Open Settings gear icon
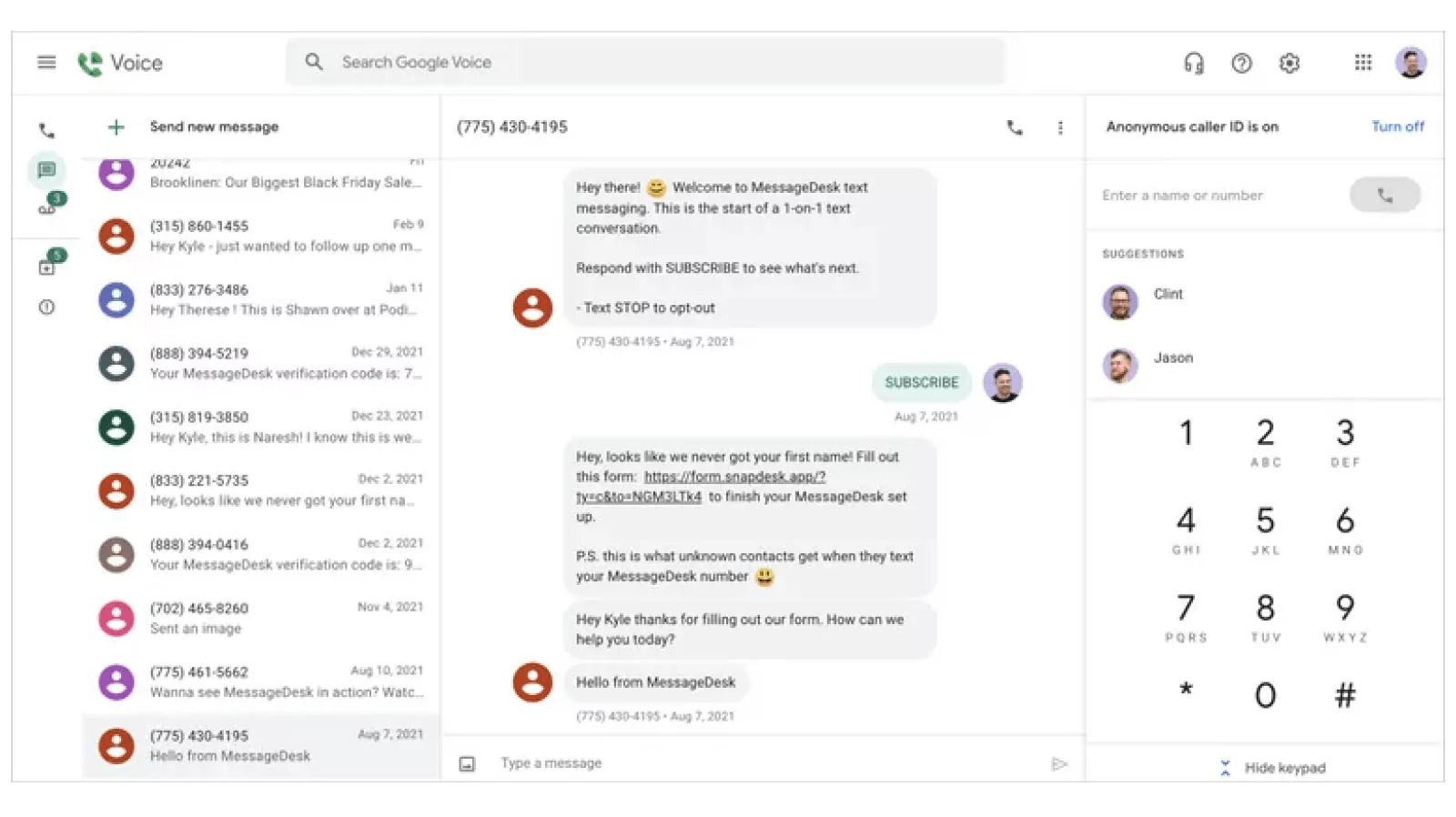Image resolution: width=1456 pixels, height=817 pixels. point(1289,63)
